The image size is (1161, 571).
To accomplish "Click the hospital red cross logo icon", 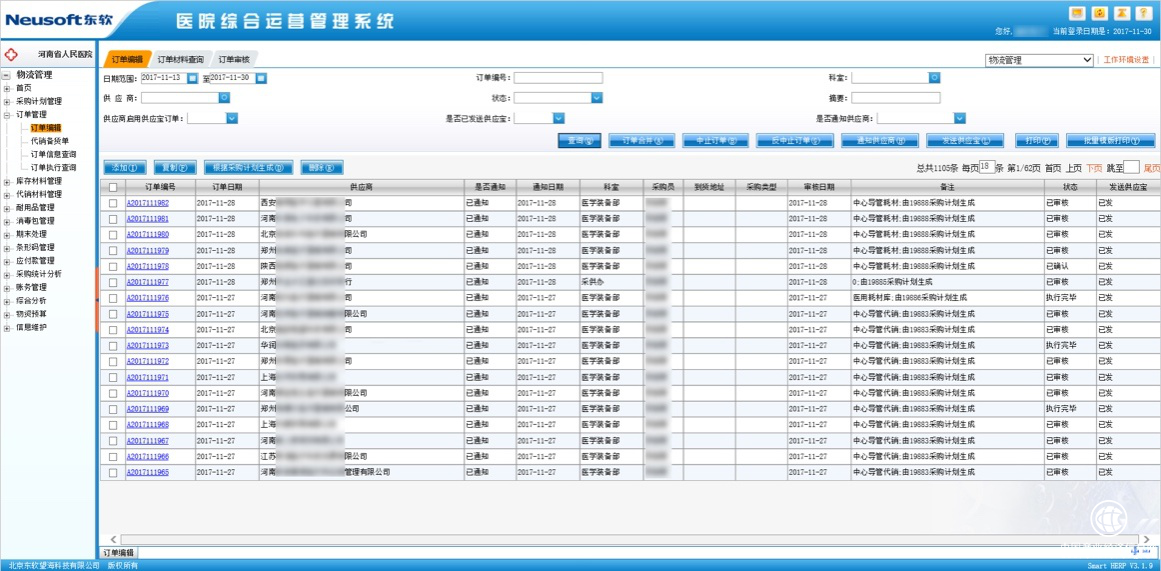I will (x=12, y=53).
